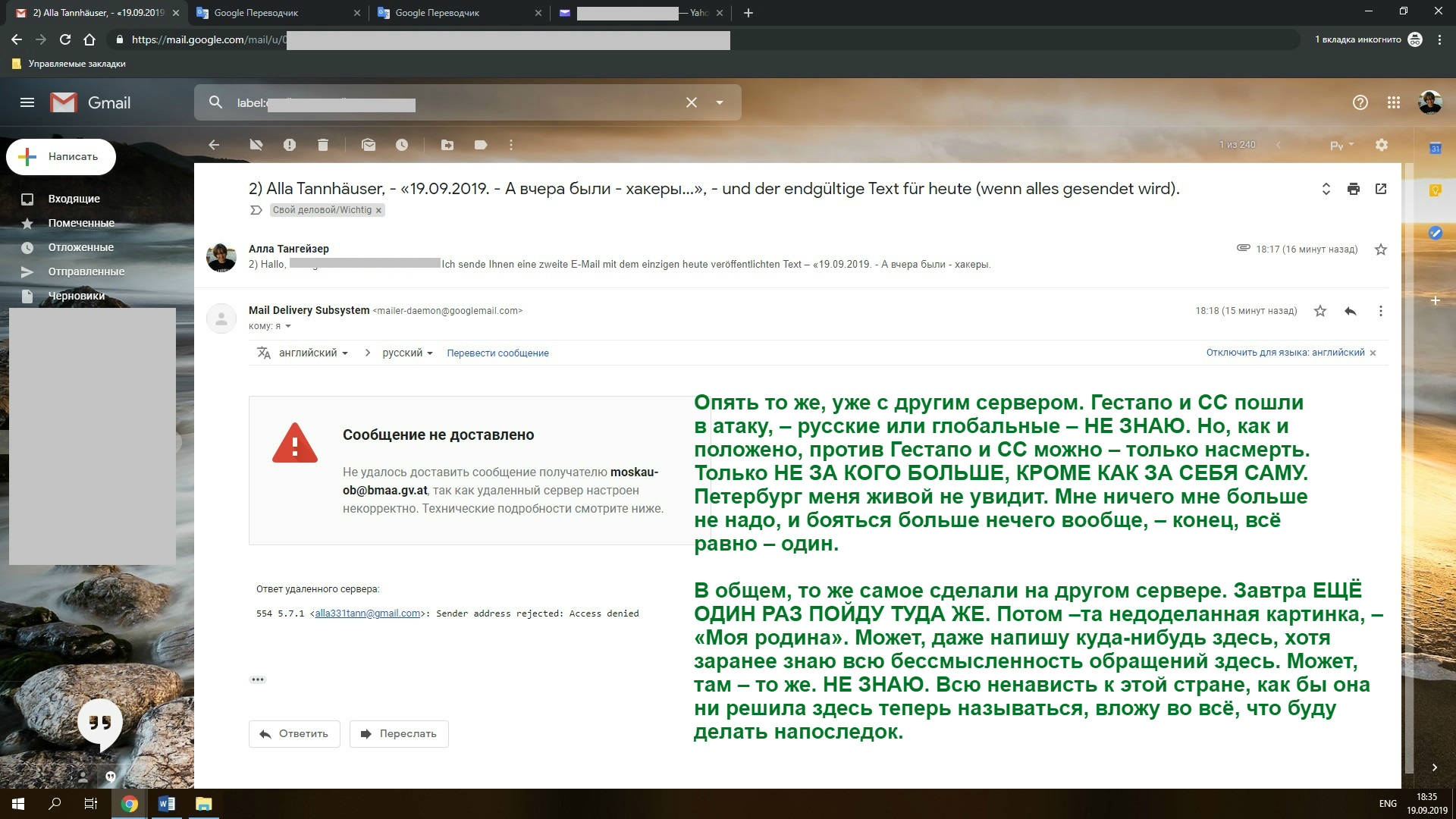Clear the search box with X
The height and width of the screenshot is (819, 1456).
point(691,102)
